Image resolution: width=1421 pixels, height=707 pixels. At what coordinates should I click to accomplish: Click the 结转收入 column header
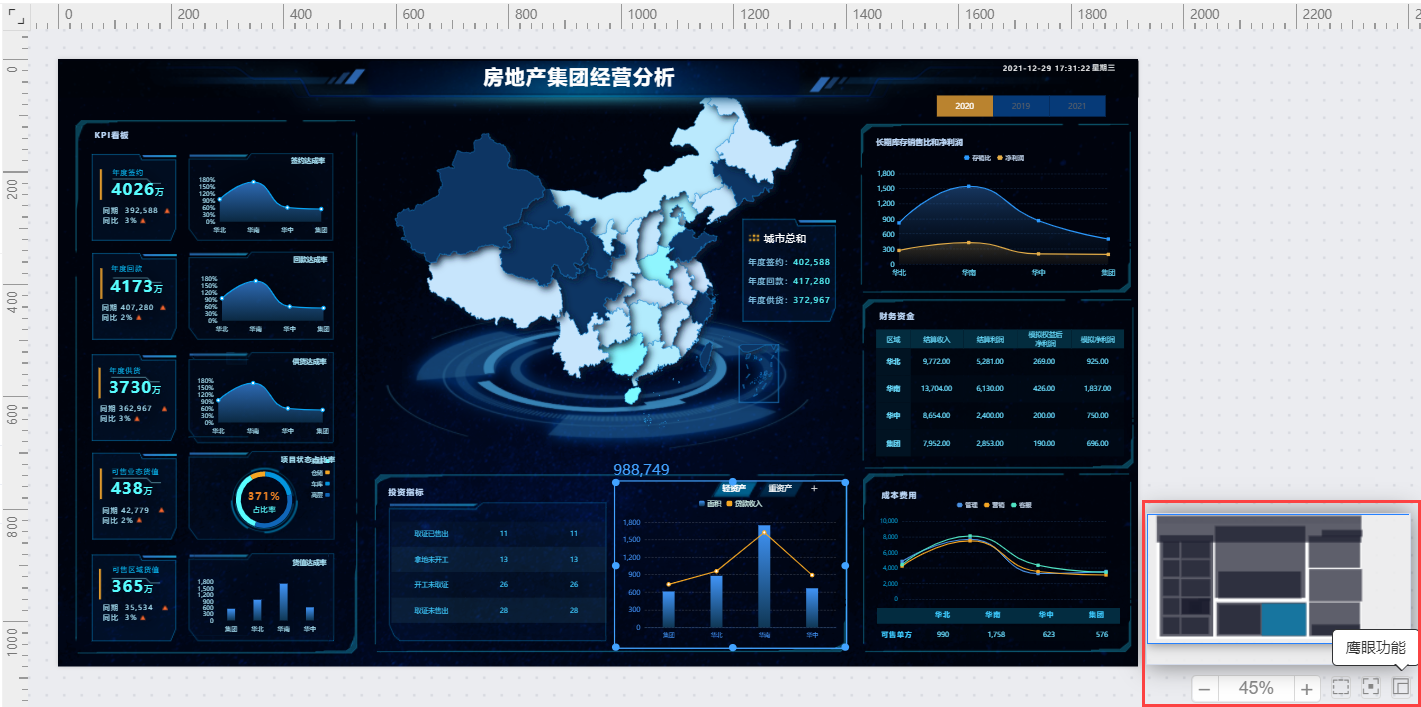pos(936,340)
